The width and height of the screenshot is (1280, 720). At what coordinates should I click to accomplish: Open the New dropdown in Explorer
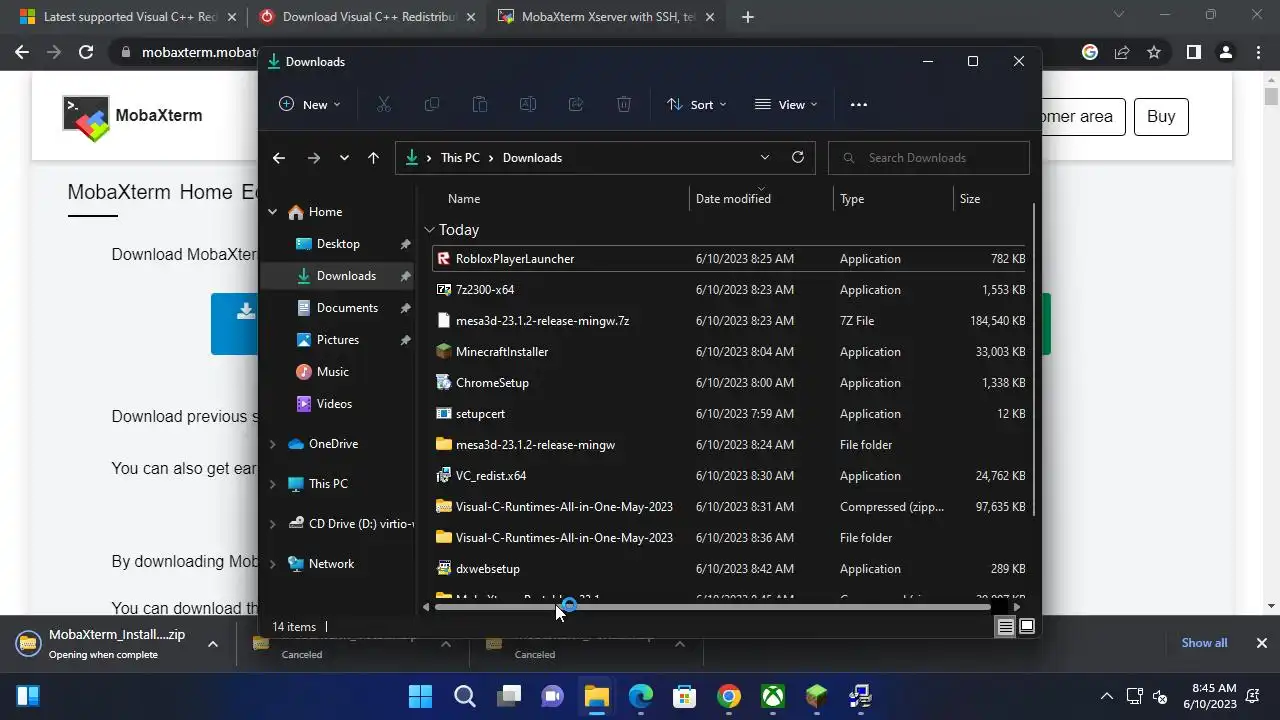[x=310, y=104]
